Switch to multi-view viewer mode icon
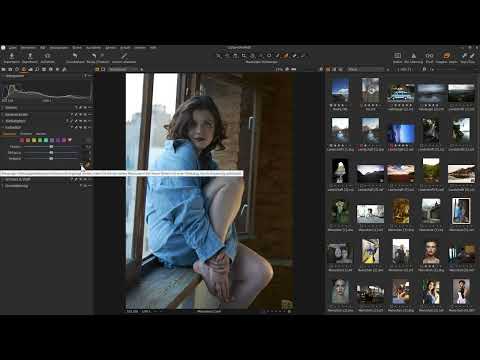 point(98,69)
